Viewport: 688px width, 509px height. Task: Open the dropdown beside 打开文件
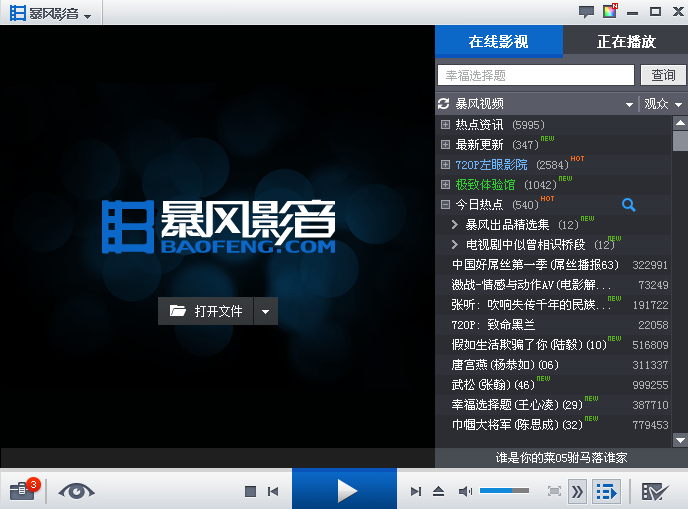pos(265,312)
